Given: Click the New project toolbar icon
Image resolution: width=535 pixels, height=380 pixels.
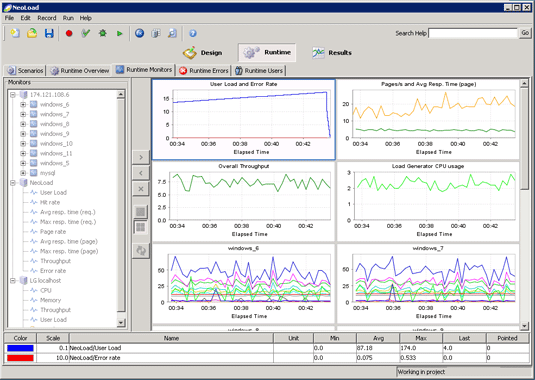Looking at the screenshot, I should tap(15, 33).
